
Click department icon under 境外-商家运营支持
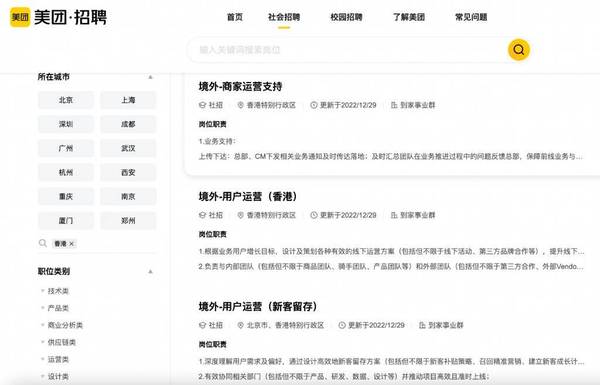(x=394, y=105)
